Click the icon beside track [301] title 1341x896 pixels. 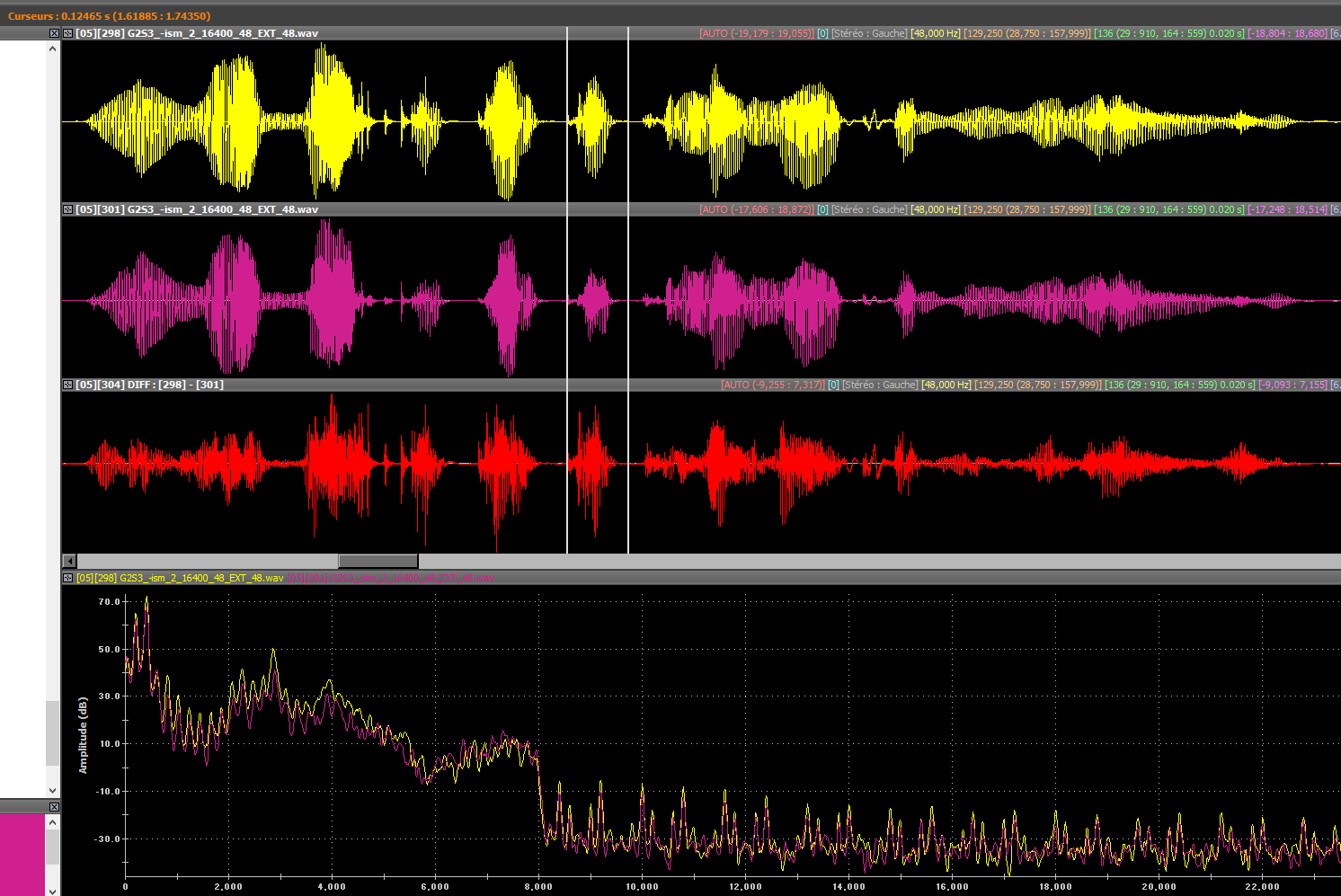[67, 209]
